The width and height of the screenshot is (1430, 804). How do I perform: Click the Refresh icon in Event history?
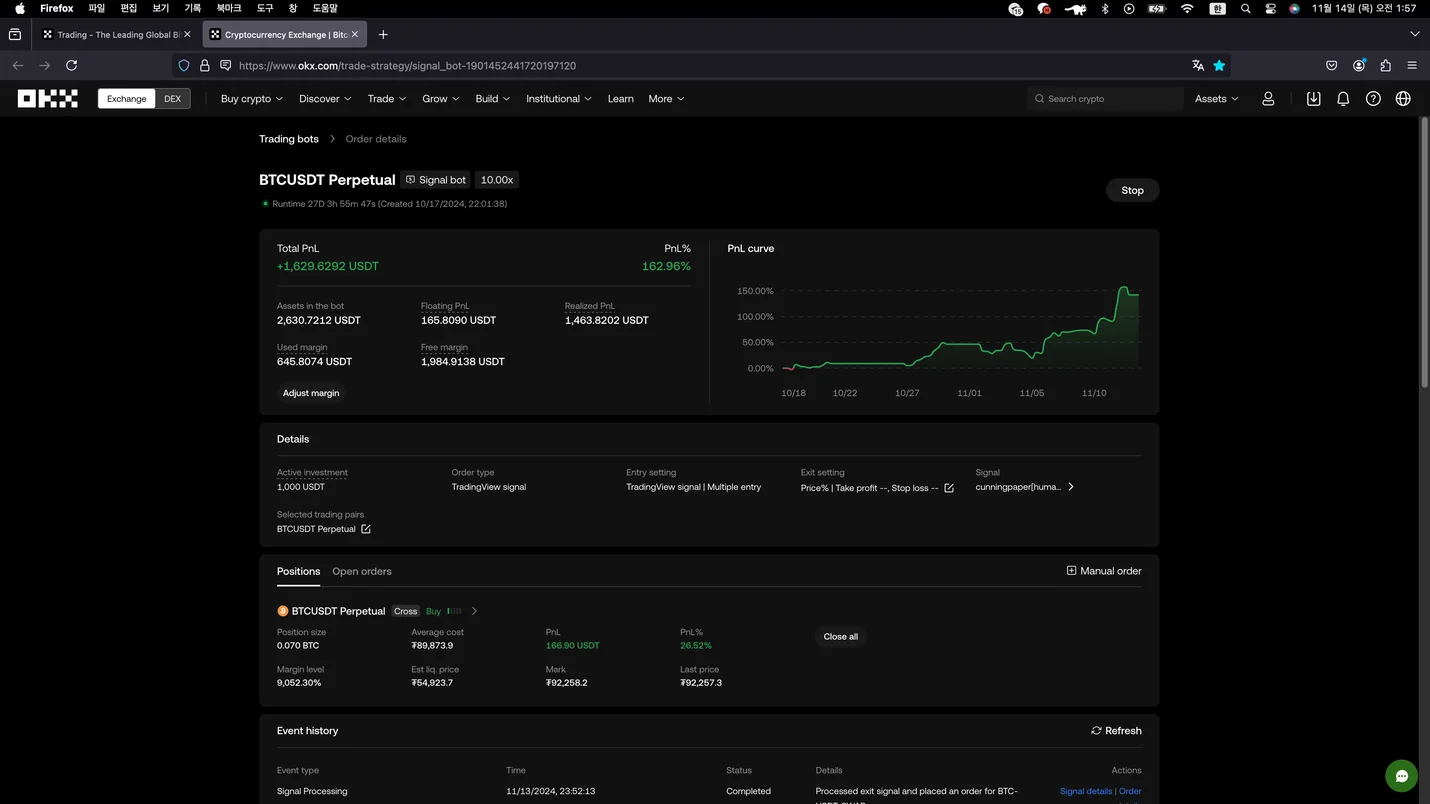[1096, 731]
